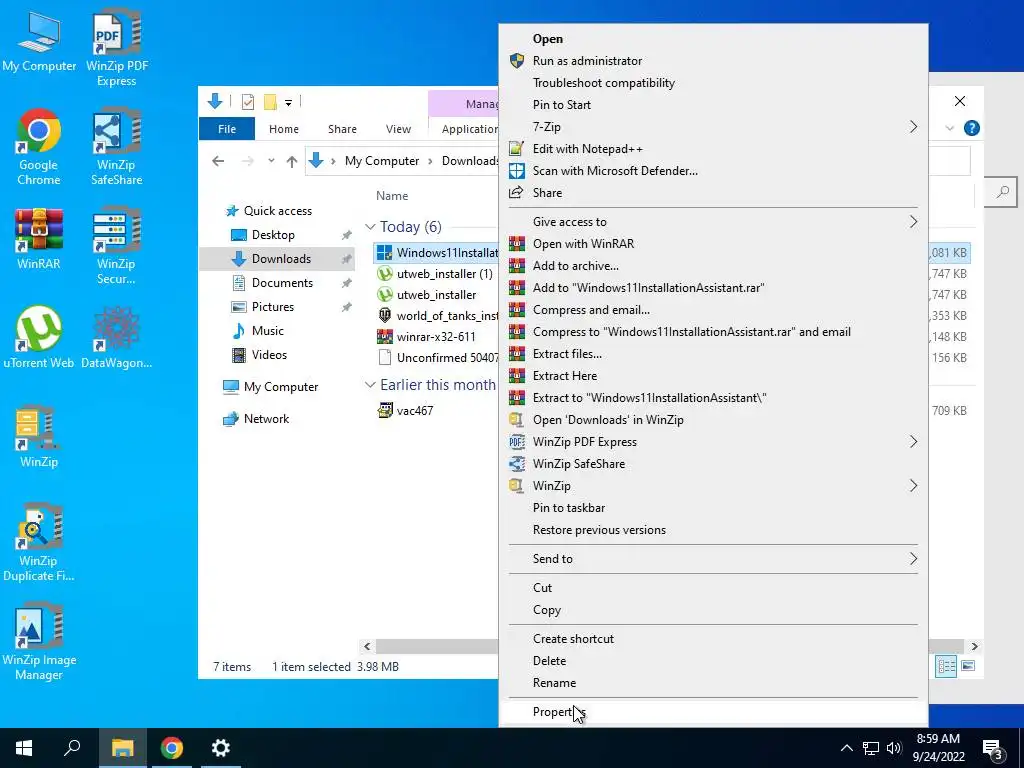
Task: Select the vac467 file
Action: click(x=415, y=411)
